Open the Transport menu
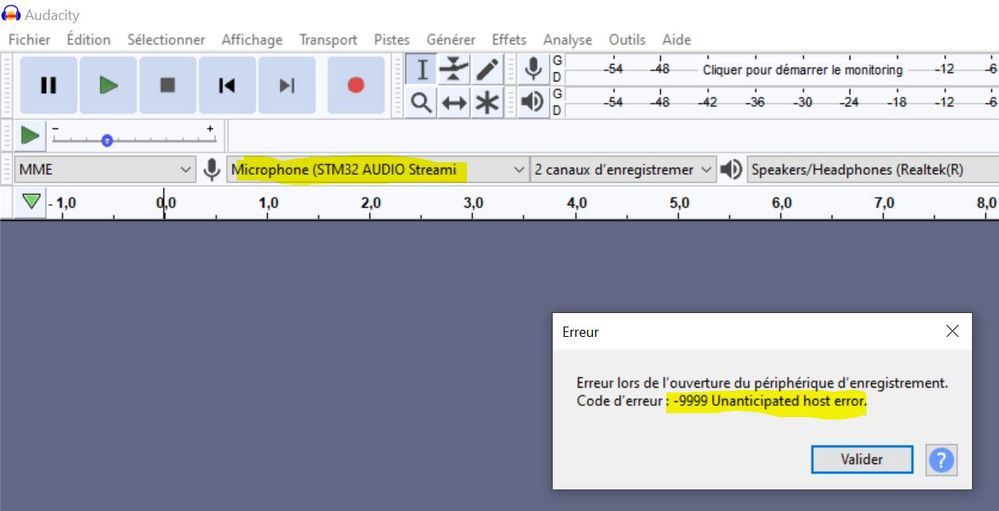This screenshot has width=999, height=511. pyautogui.click(x=328, y=40)
